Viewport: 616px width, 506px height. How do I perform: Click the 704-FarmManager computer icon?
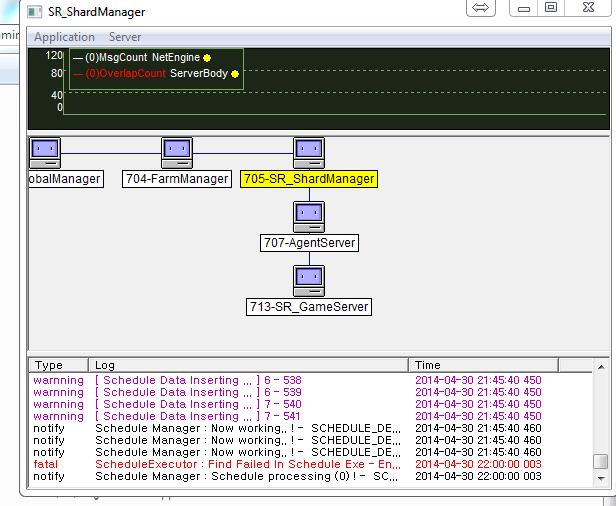[x=177, y=153]
